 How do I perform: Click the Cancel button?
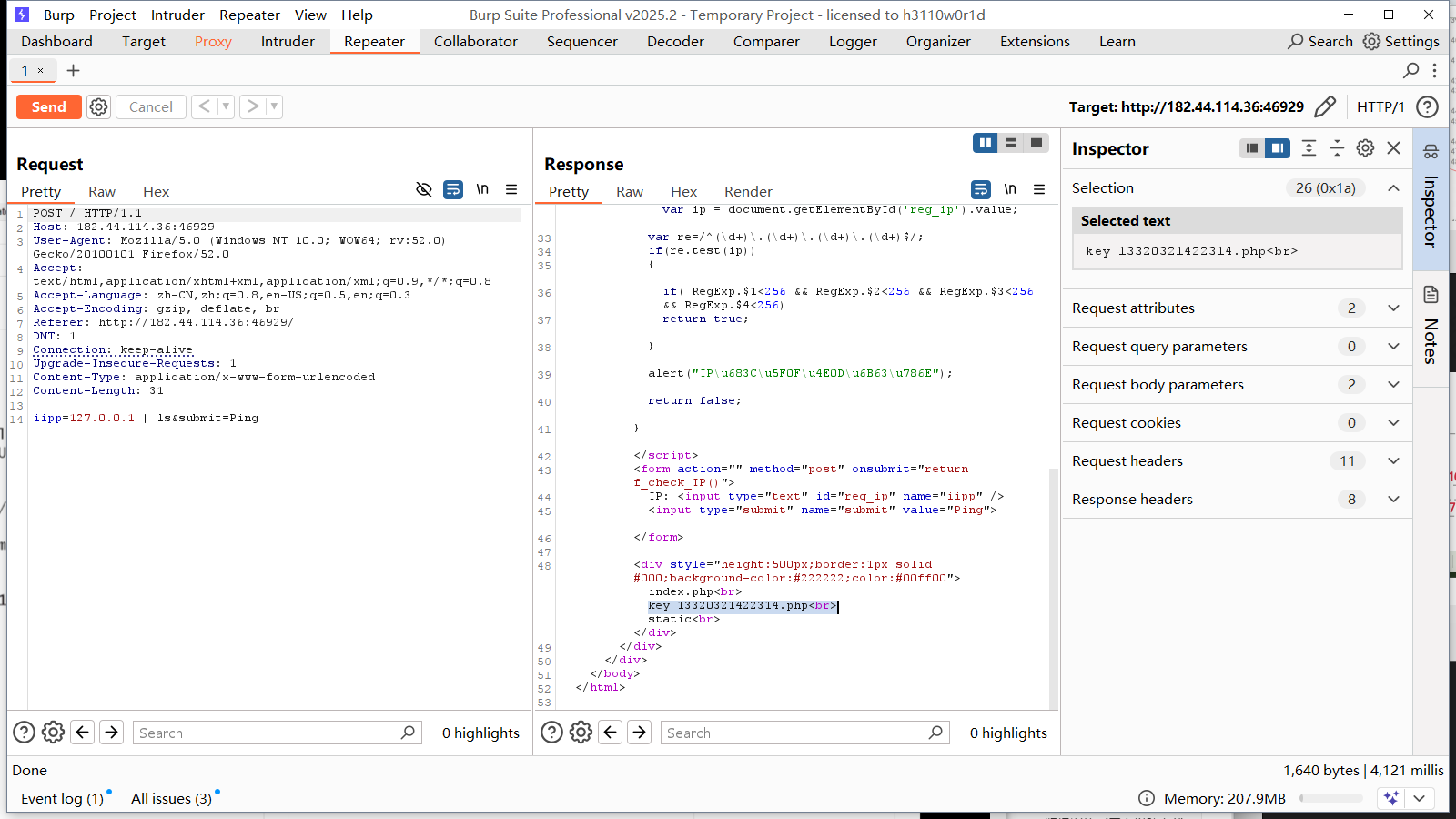click(x=151, y=106)
